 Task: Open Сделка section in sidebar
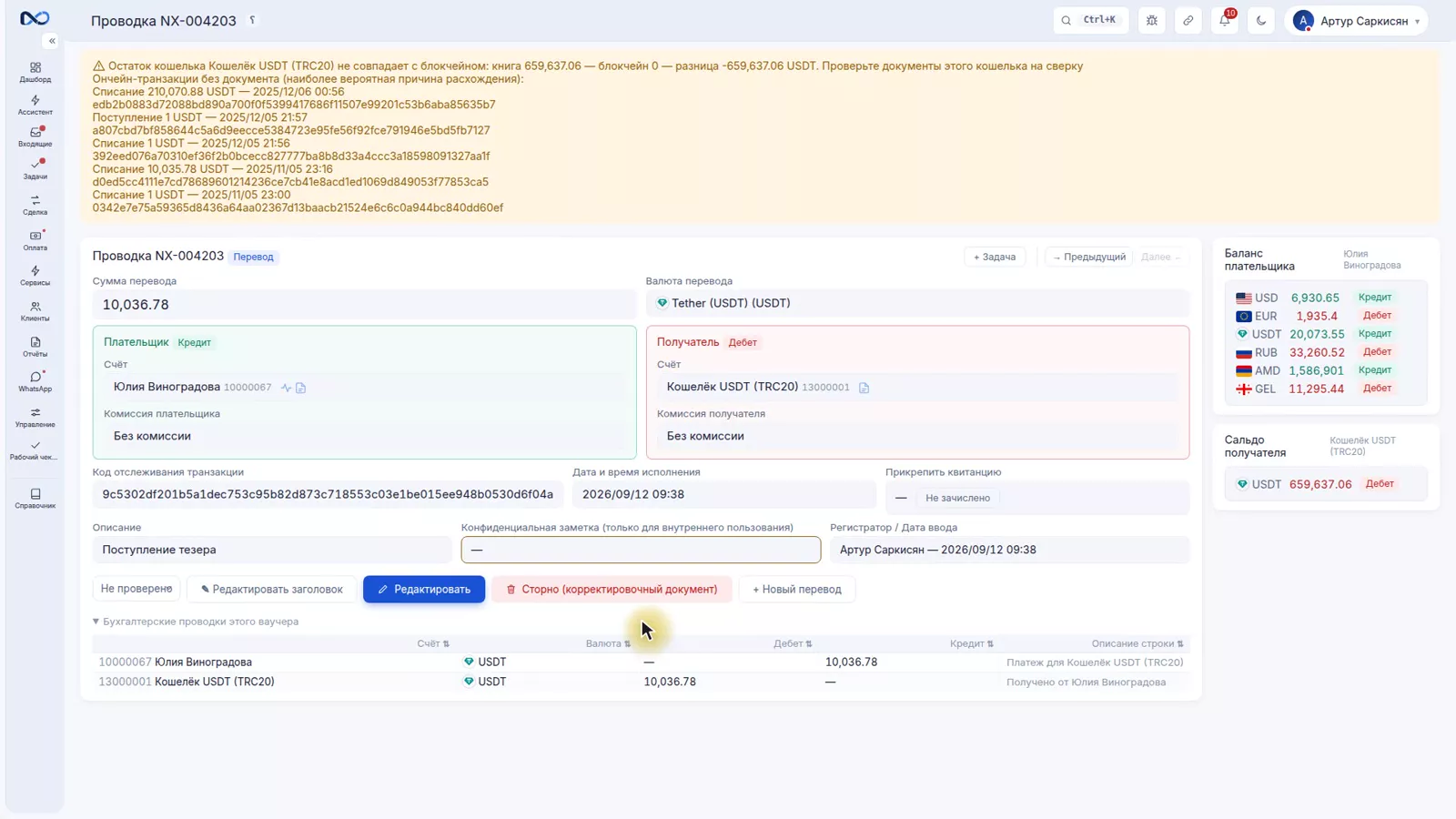[x=35, y=205]
